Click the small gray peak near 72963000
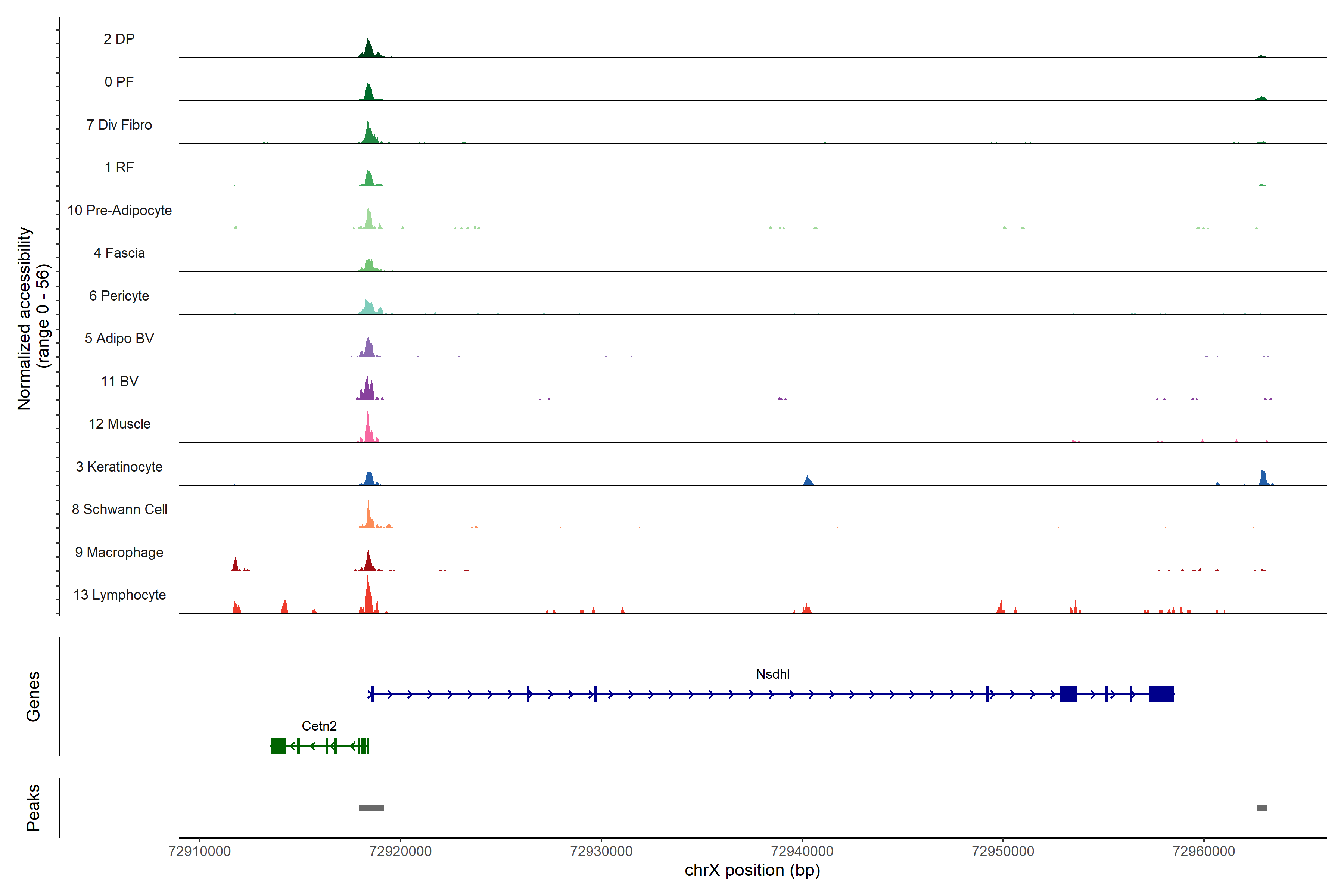The width and height of the screenshot is (1344, 896). click(x=1262, y=808)
